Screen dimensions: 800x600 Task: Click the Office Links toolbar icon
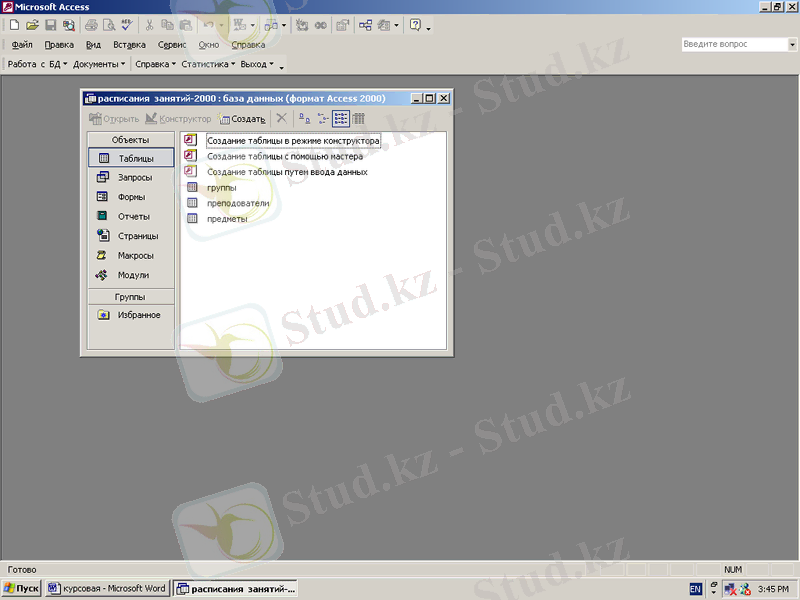(x=239, y=25)
